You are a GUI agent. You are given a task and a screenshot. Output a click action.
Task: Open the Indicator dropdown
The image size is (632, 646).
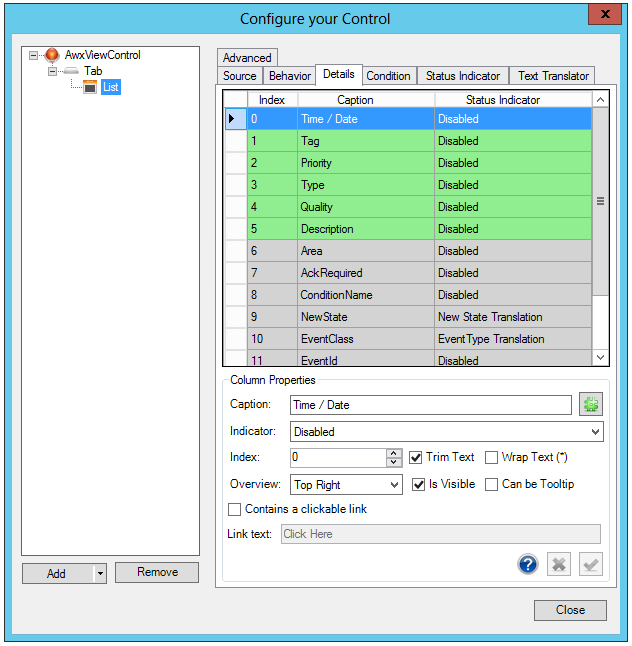[x=596, y=432]
